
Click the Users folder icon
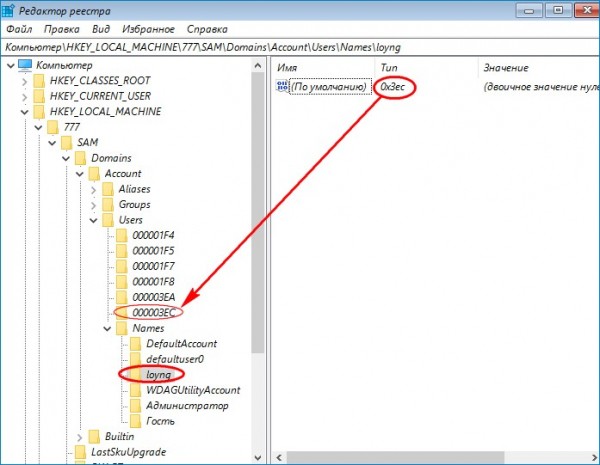coord(108,220)
